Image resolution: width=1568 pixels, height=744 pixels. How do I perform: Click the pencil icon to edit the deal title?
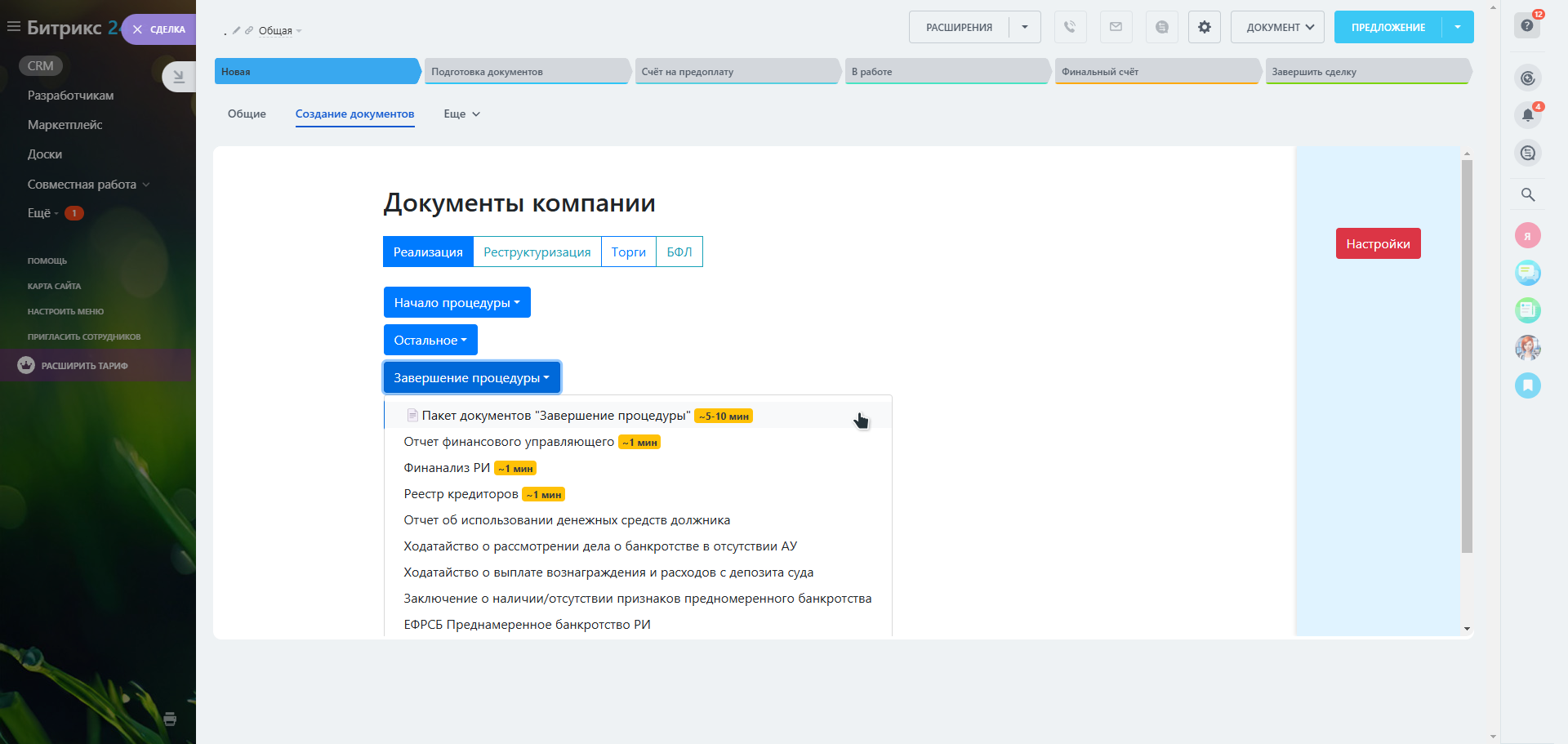point(236,31)
